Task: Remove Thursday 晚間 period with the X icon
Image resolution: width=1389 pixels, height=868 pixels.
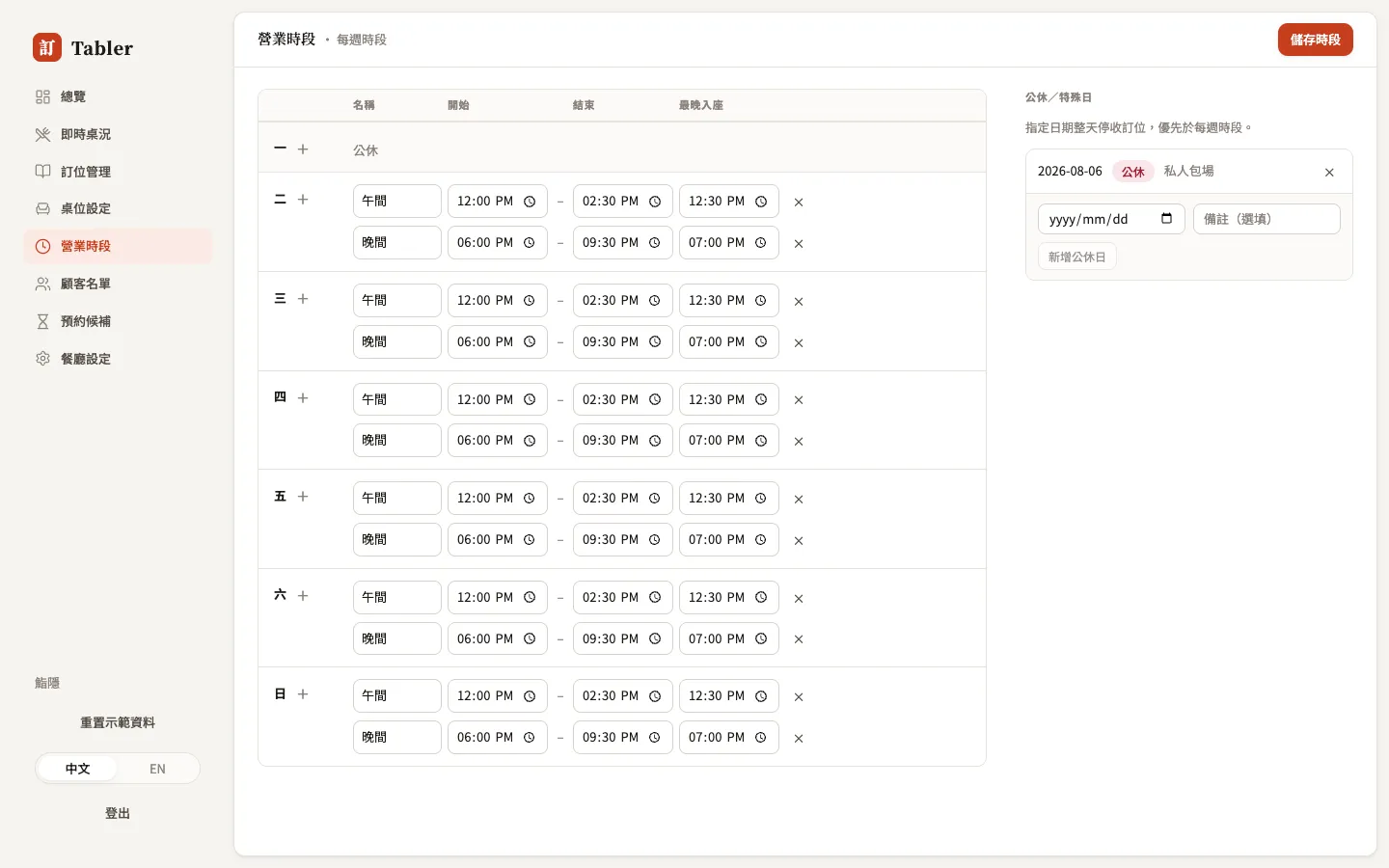Action: coord(799,442)
